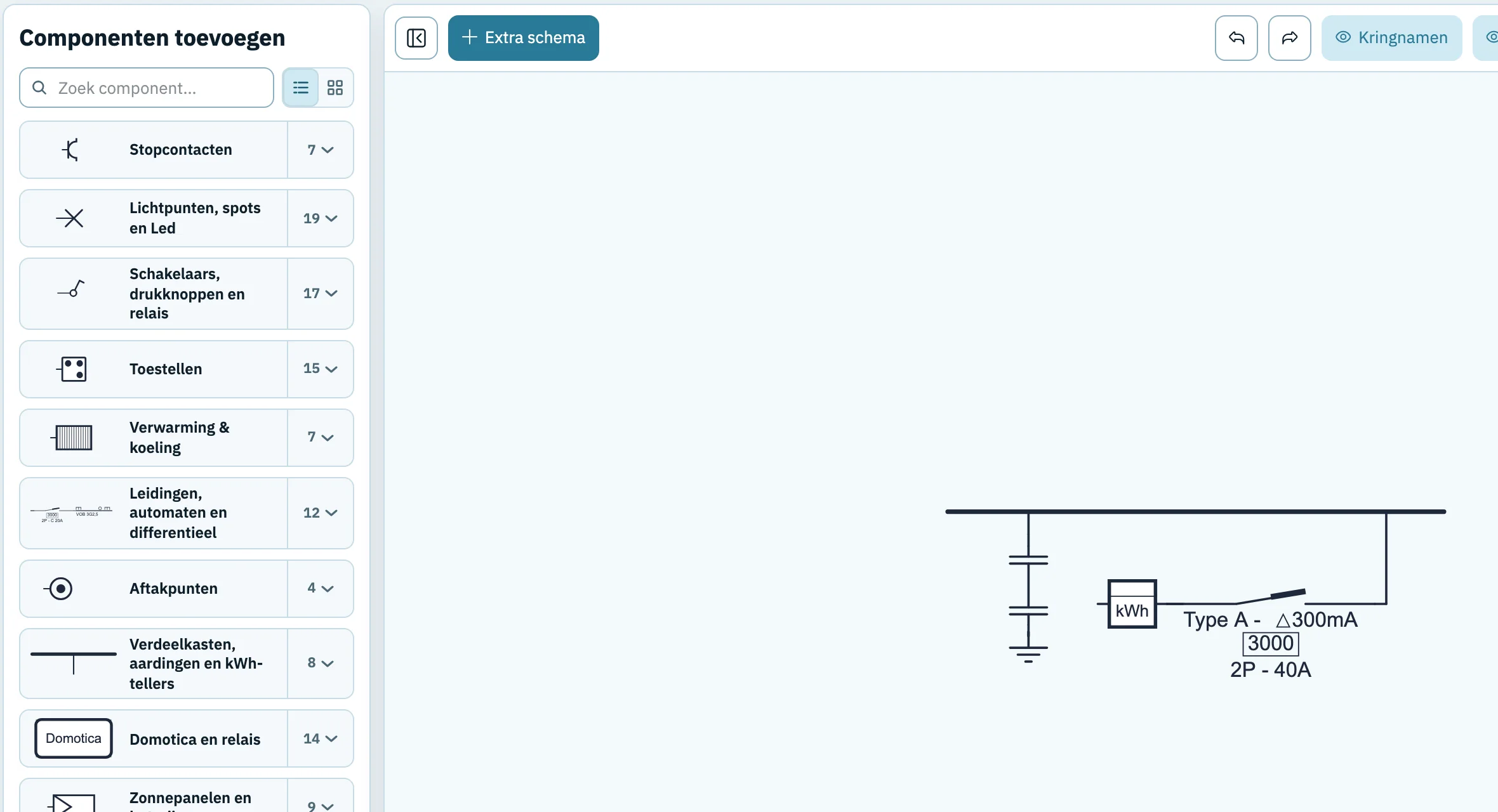Expand Lichtpunten dropdown with 19 items
This screenshot has width=1498, height=812.
(321, 218)
